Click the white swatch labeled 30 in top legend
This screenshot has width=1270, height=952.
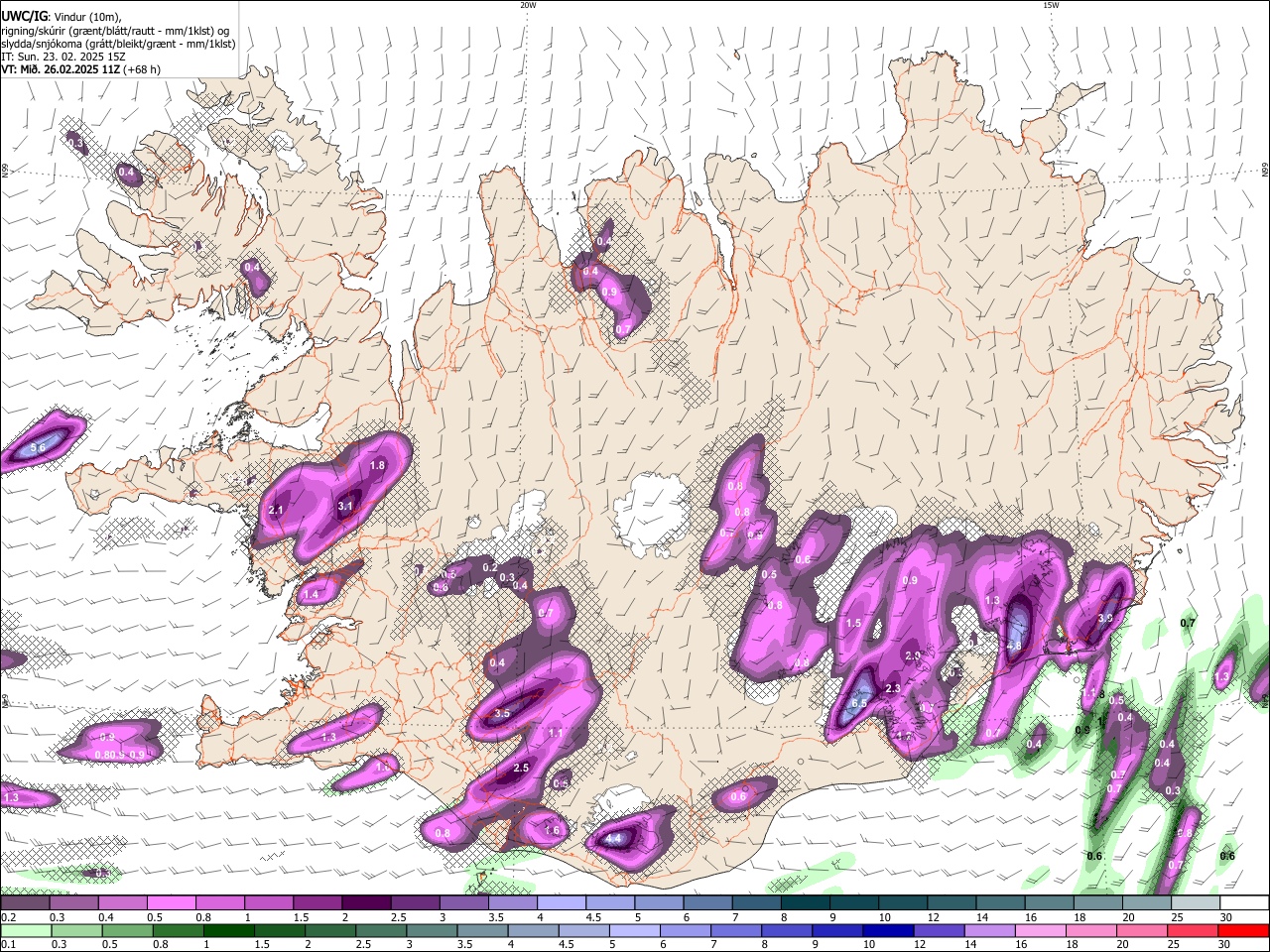point(1244,903)
